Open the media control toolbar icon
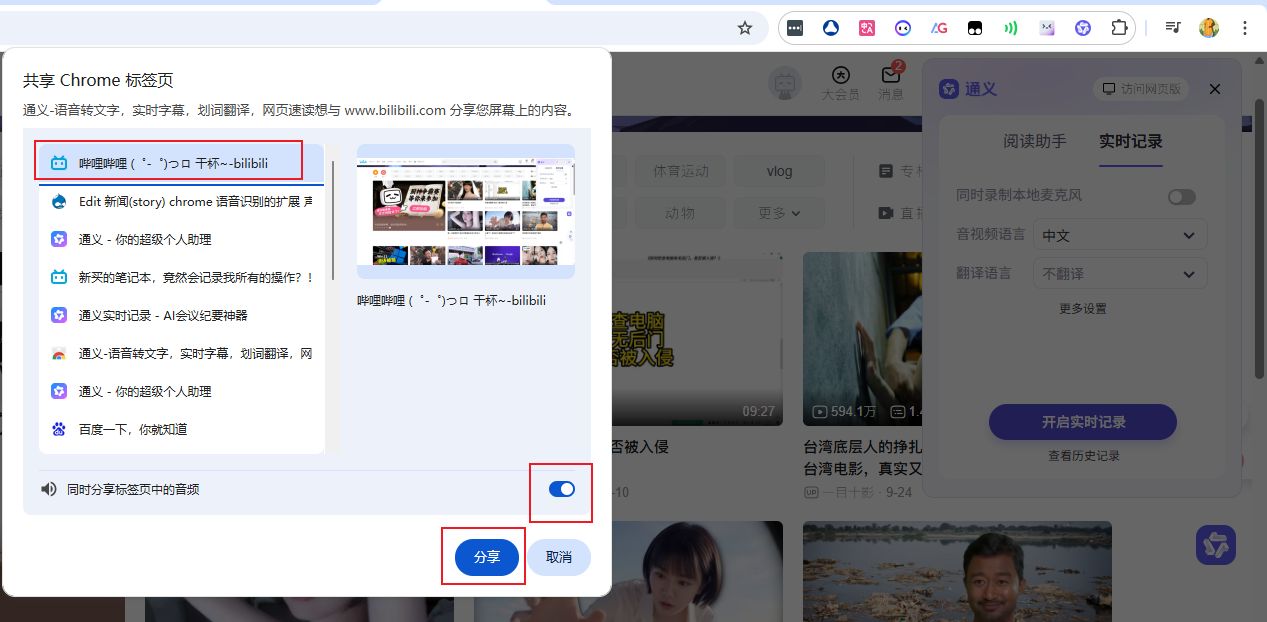Image resolution: width=1267 pixels, height=622 pixels. [x=1174, y=28]
